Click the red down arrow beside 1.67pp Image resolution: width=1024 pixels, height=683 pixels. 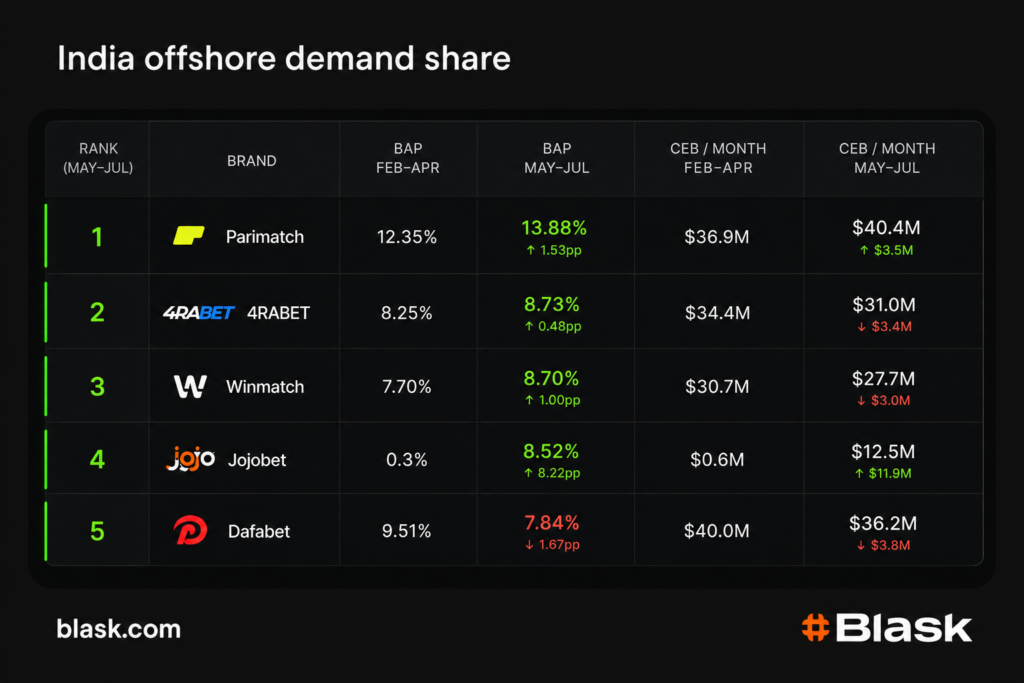click(530, 545)
